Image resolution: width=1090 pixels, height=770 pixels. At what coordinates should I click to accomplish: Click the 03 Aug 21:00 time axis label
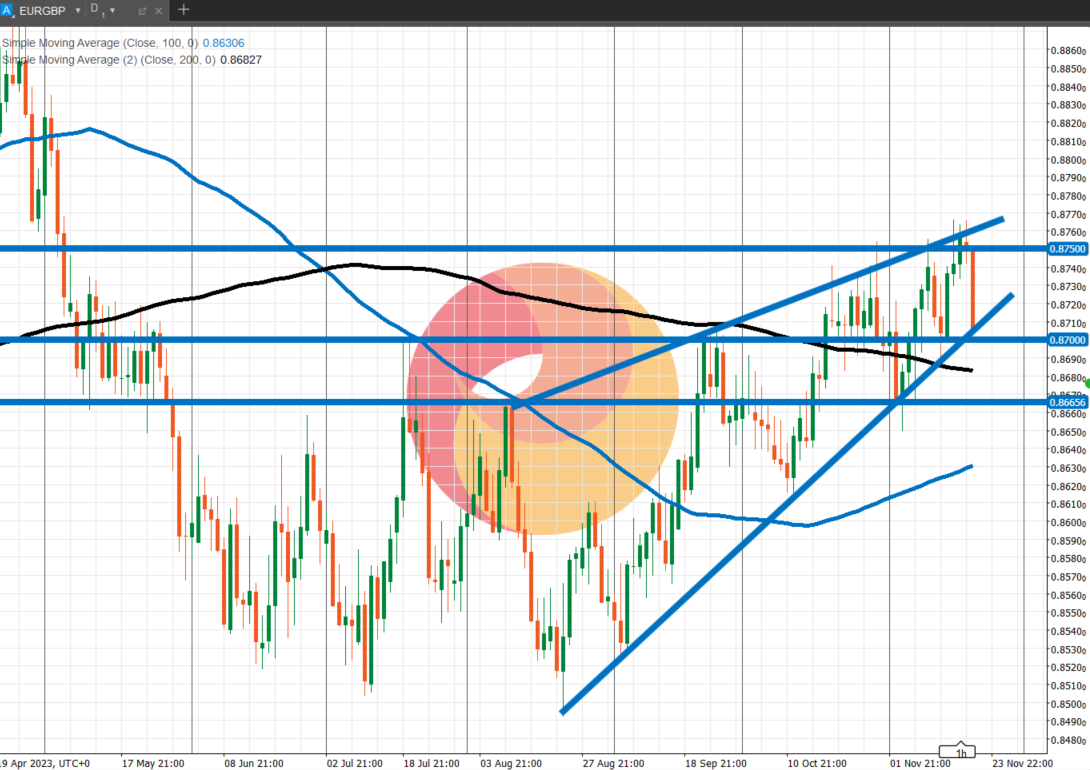(511, 763)
